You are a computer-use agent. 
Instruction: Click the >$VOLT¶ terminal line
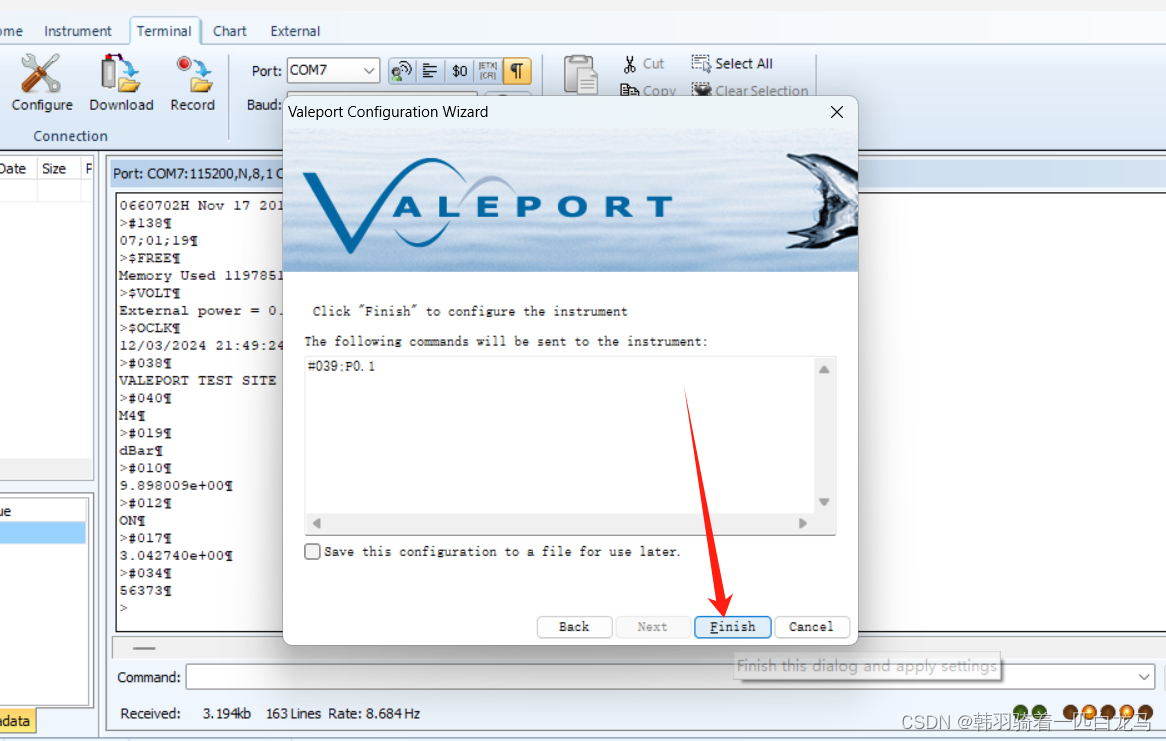tap(149, 293)
